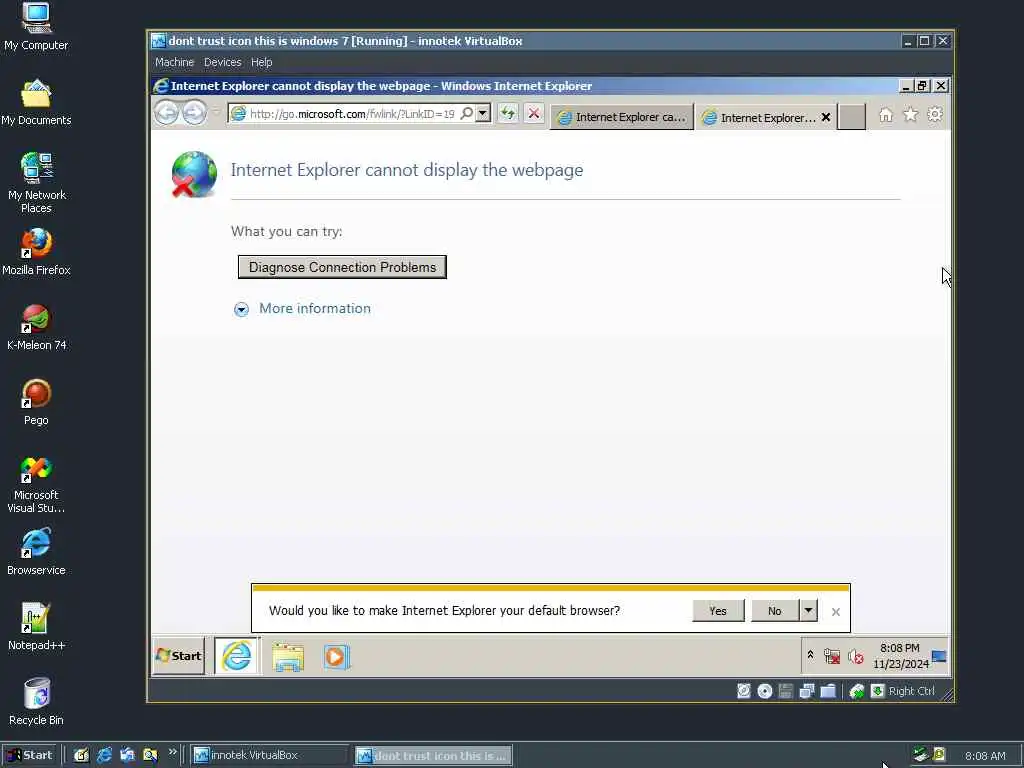Go to Home page icon

(886, 115)
